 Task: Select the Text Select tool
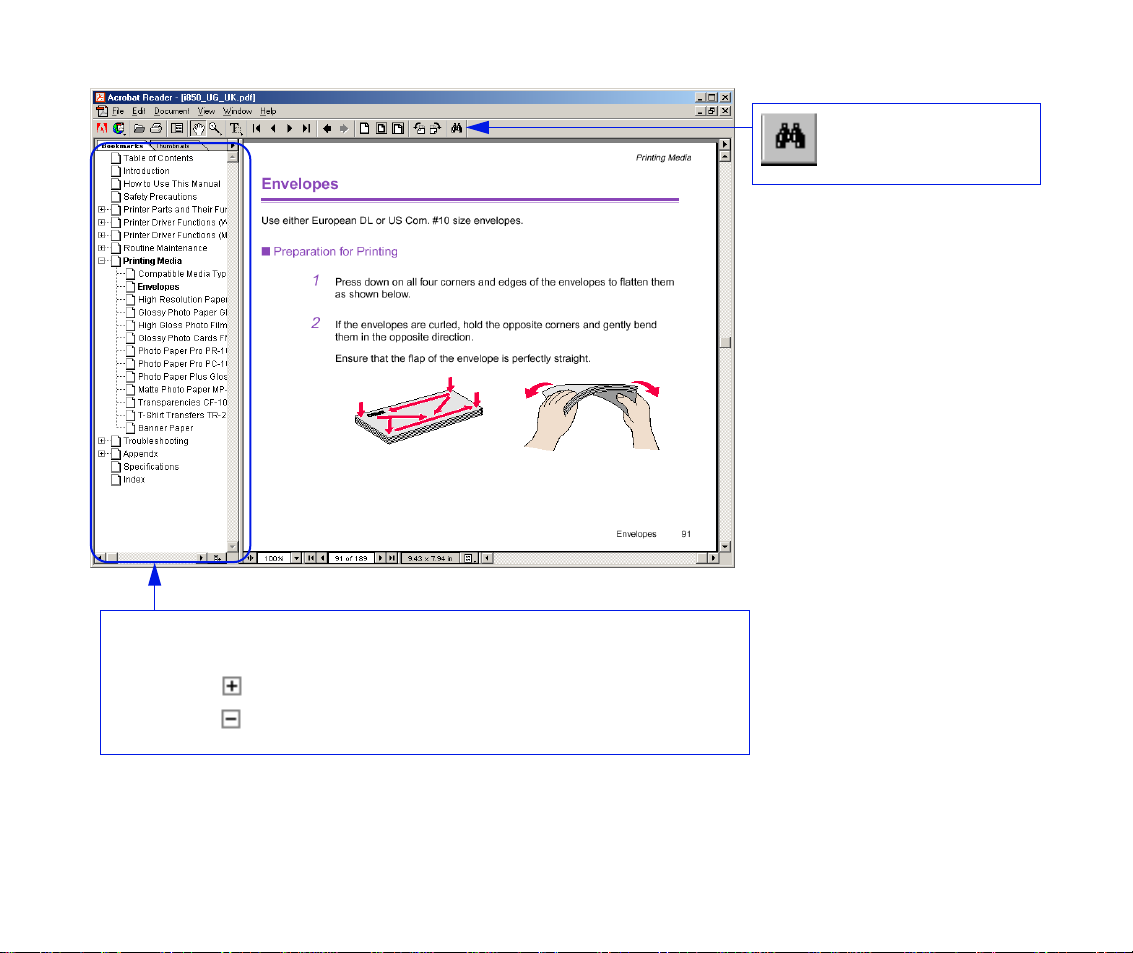pos(236,129)
